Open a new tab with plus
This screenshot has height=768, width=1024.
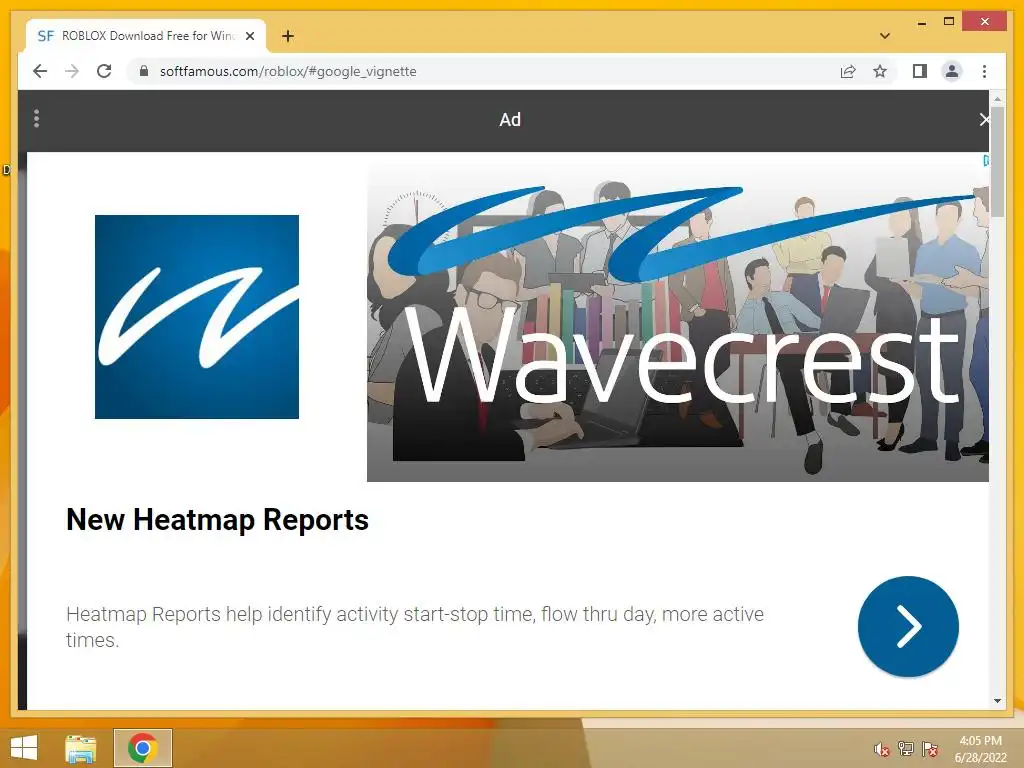click(x=287, y=36)
